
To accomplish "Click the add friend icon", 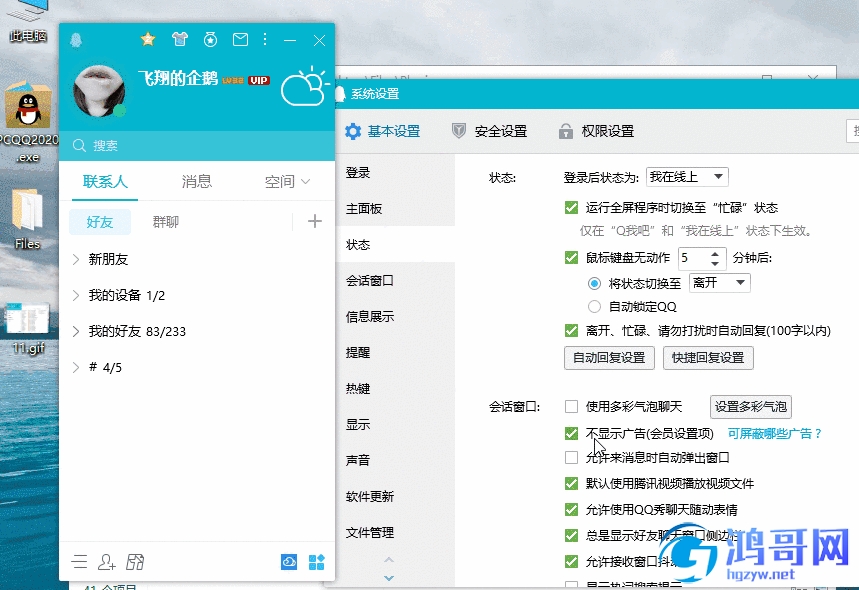I will (x=106, y=562).
